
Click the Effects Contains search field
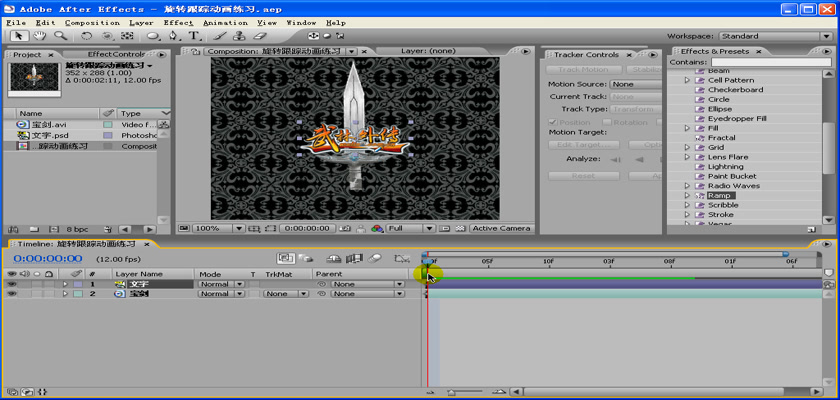pos(771,63)
